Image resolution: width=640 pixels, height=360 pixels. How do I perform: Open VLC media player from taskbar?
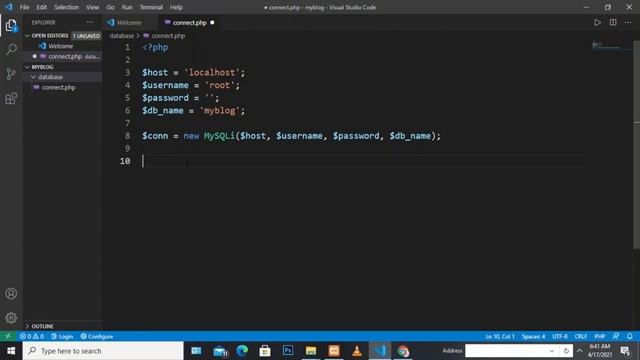357,351
